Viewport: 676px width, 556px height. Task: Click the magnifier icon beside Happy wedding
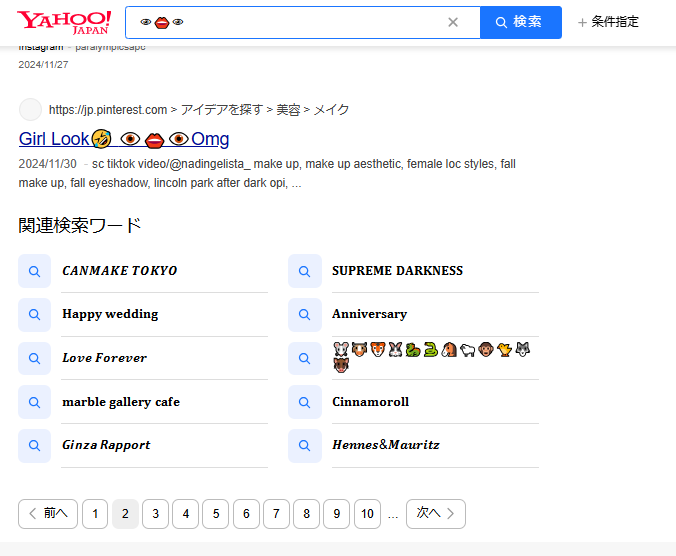click(34, 315)
